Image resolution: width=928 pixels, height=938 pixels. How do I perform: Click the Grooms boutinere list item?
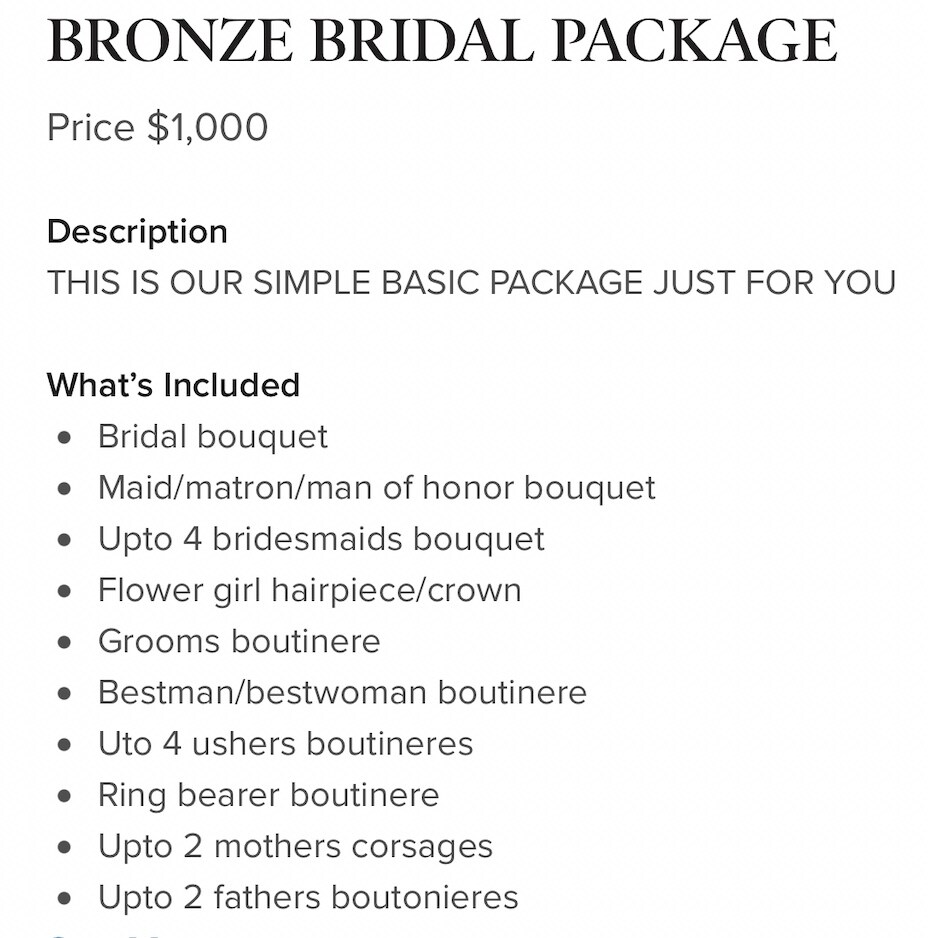239,641
